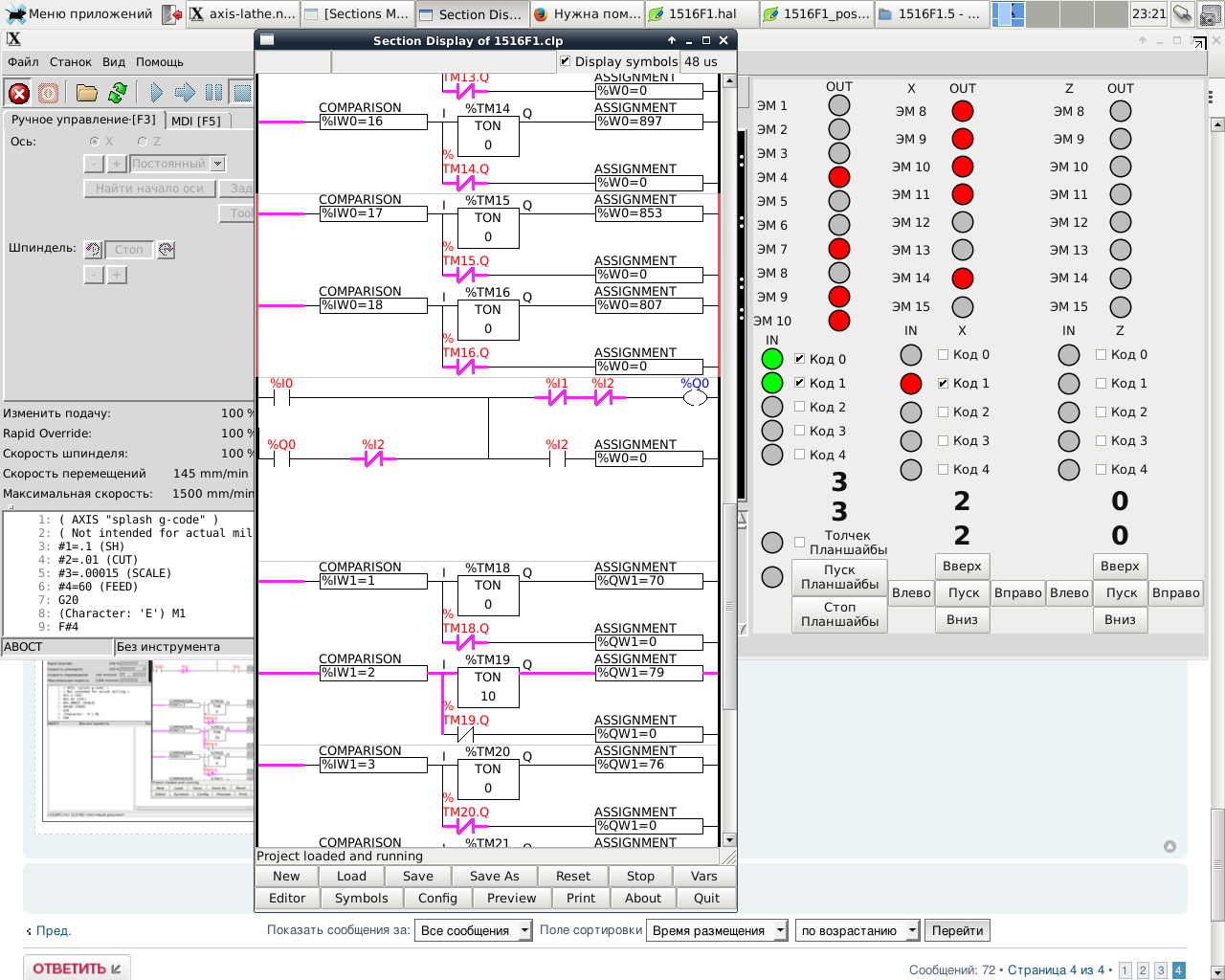Check Код 2 in the first IN column
The height and width of the screenshot is (980, 1225).
click(799, 407)
